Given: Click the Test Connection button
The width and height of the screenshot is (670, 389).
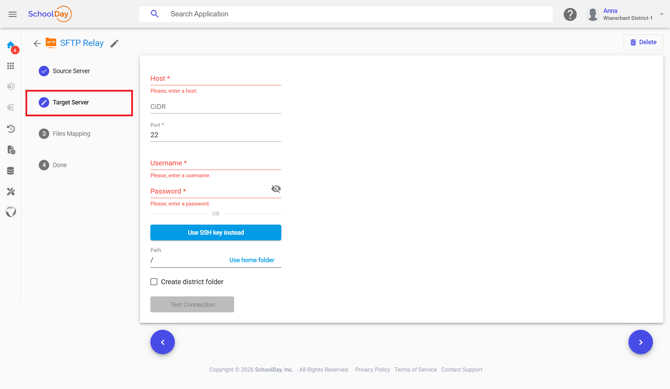Looking at the screenshot, I should 192,304.
